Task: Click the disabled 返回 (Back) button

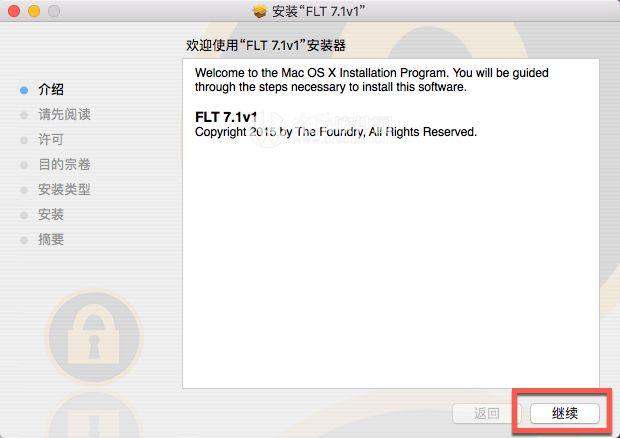Action: click(486, 413)
